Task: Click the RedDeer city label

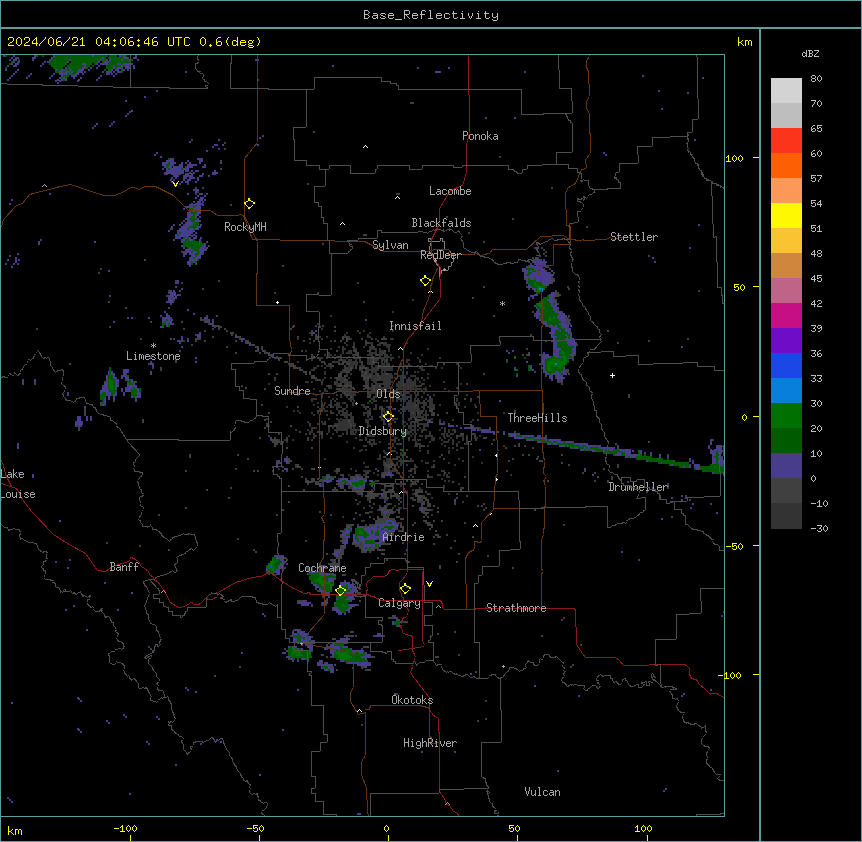Action: click(x=440, y=255)
